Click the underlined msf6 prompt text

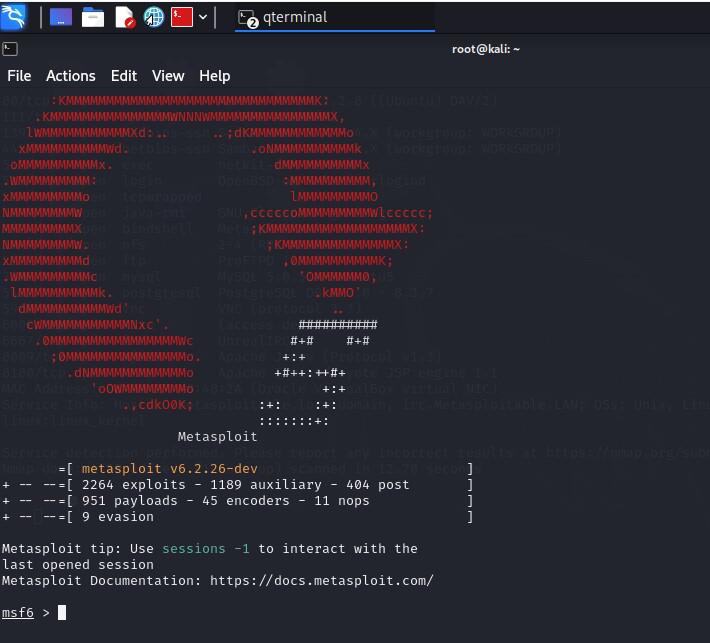point(18,613)
